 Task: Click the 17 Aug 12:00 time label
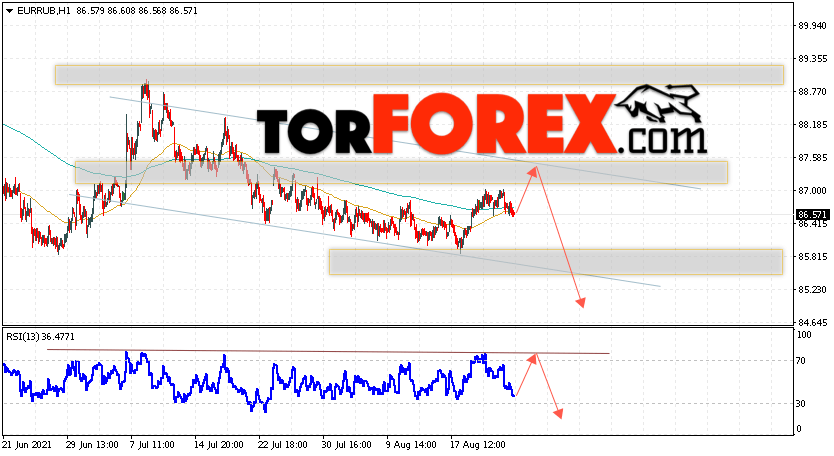(x=478, y=444)
